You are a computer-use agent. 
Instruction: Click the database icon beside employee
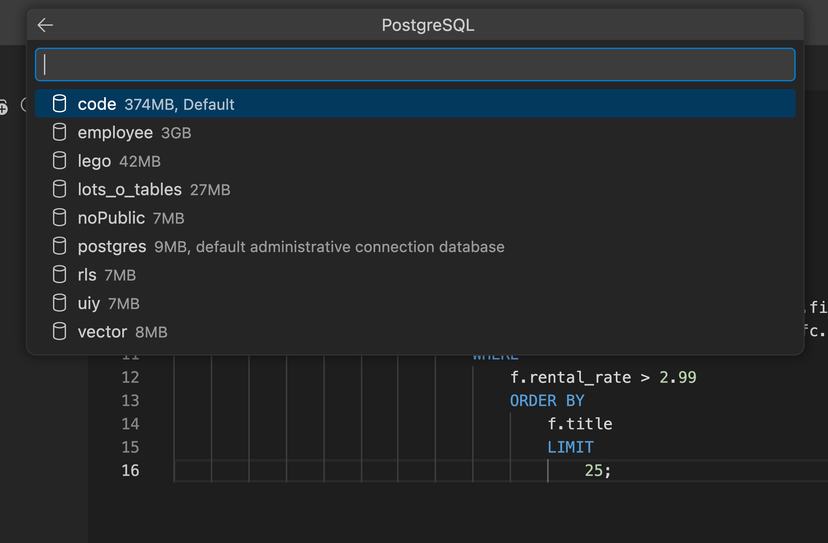(60, 132)
